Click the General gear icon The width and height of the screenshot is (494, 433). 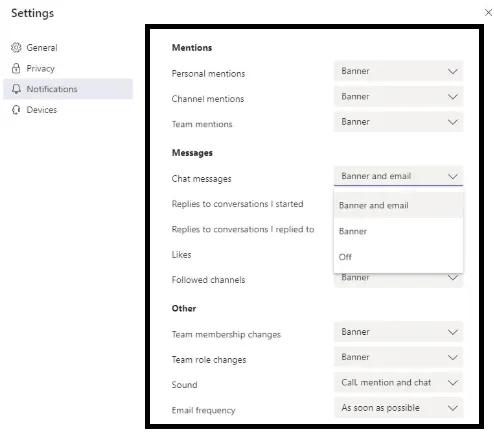[x=16, y=48]
